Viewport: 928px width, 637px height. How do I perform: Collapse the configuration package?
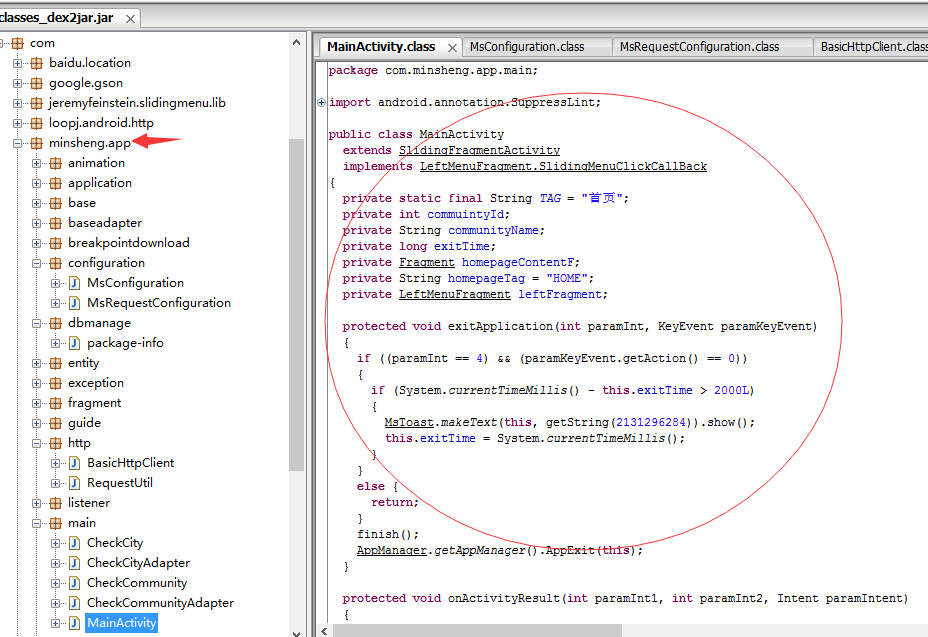coord(36,263)
